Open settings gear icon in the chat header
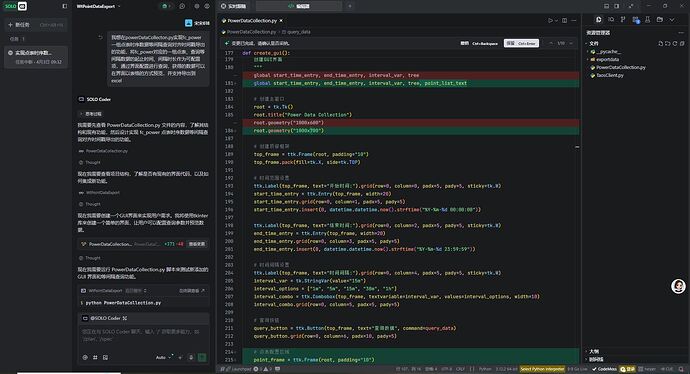This screenshot has height=374, width=690. 197,6
